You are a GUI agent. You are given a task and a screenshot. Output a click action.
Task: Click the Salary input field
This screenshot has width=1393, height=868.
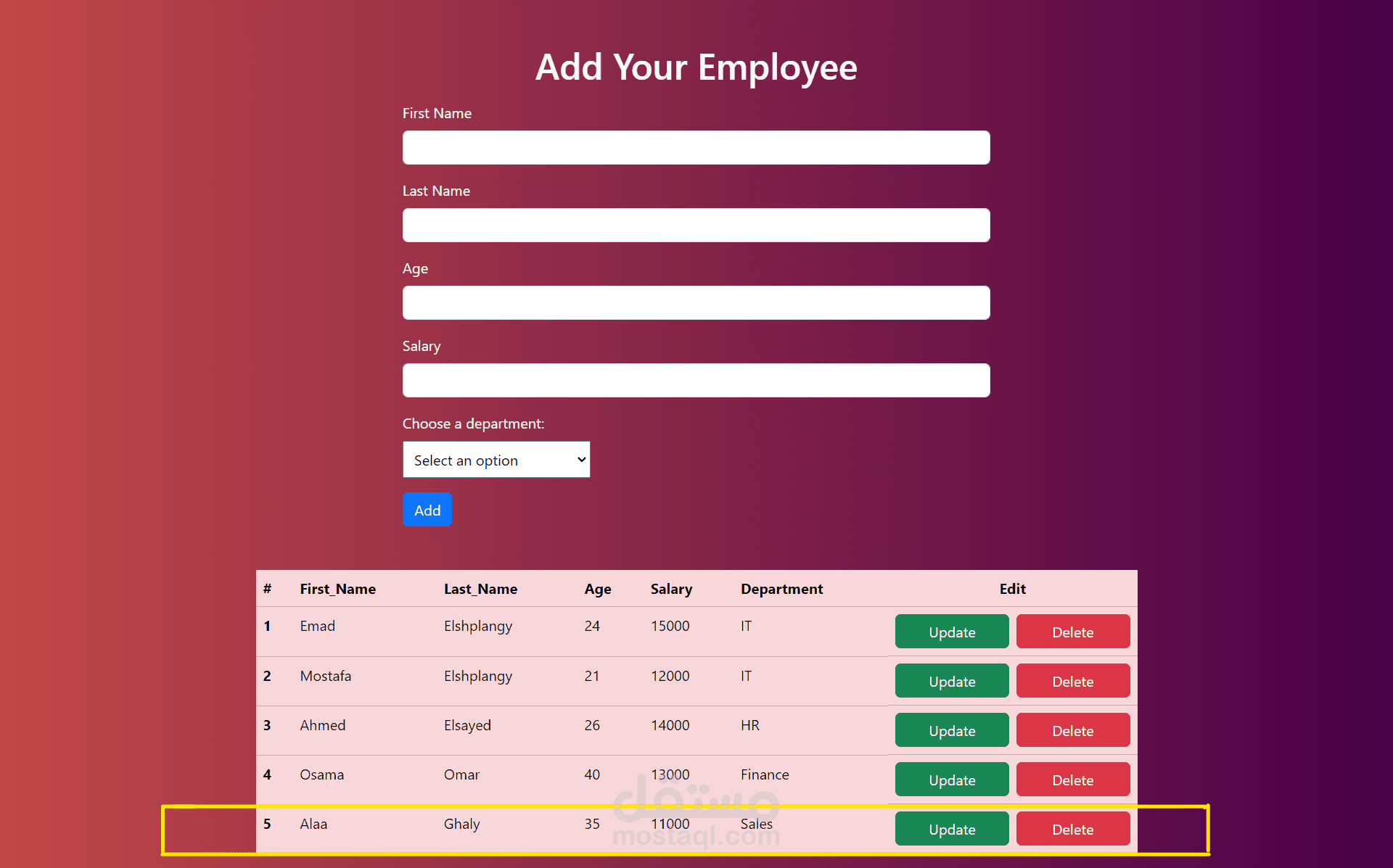pyautogui.click(x=696, y=380)
